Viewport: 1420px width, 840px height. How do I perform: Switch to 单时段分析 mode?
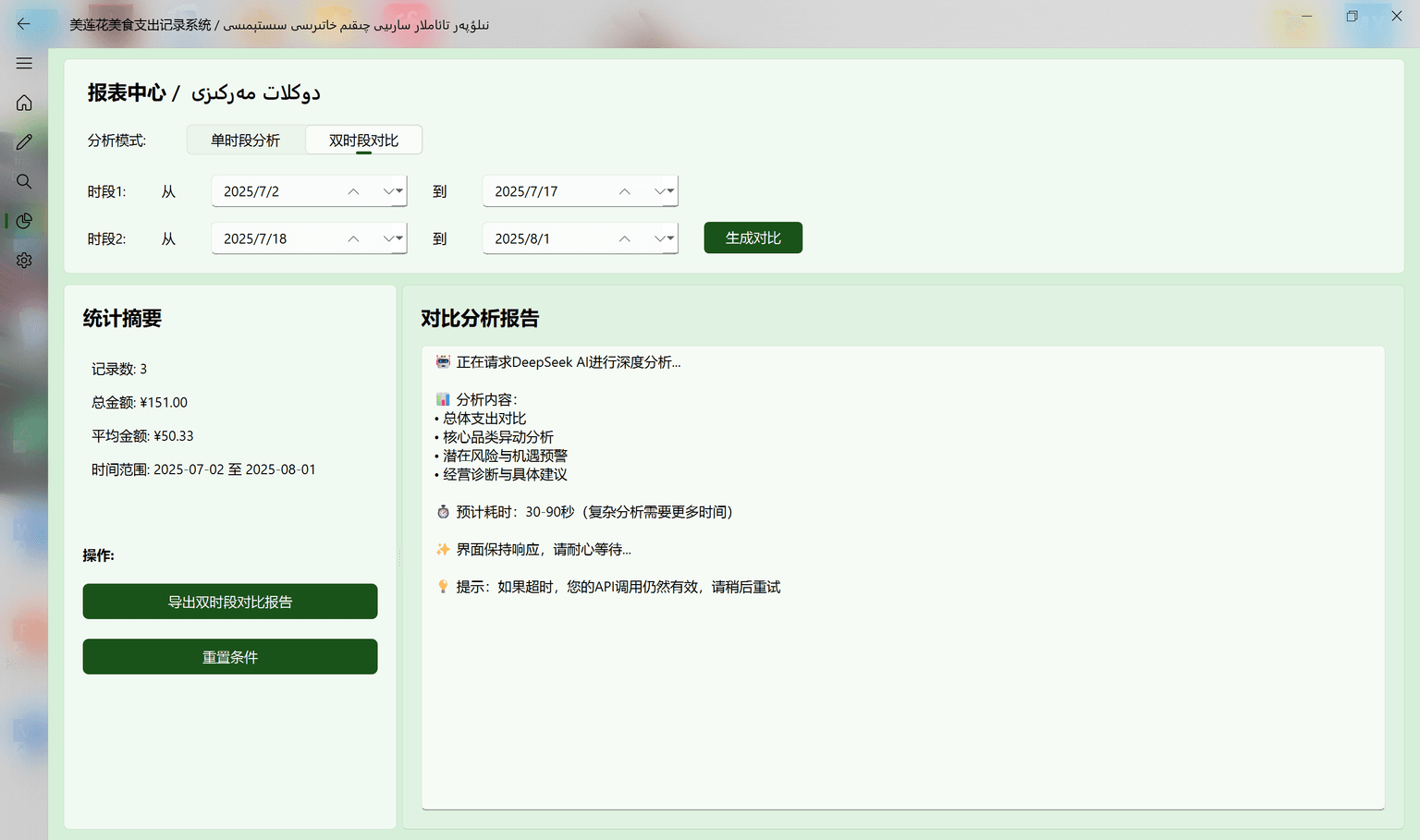(x=245, y=140)
